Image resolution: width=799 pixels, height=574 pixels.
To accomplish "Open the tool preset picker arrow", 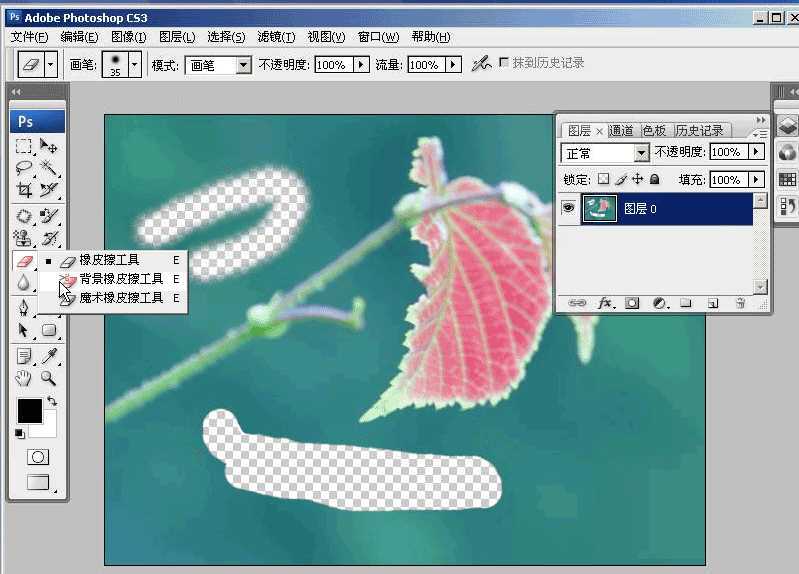I will click(x=50, y=65).
